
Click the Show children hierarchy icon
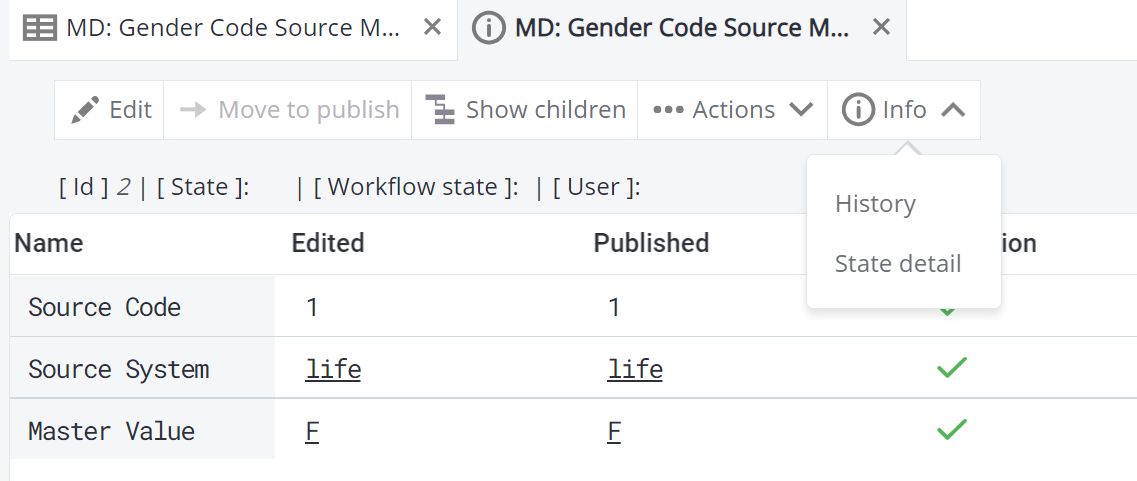pyautogui.click(x=440, y=110)
